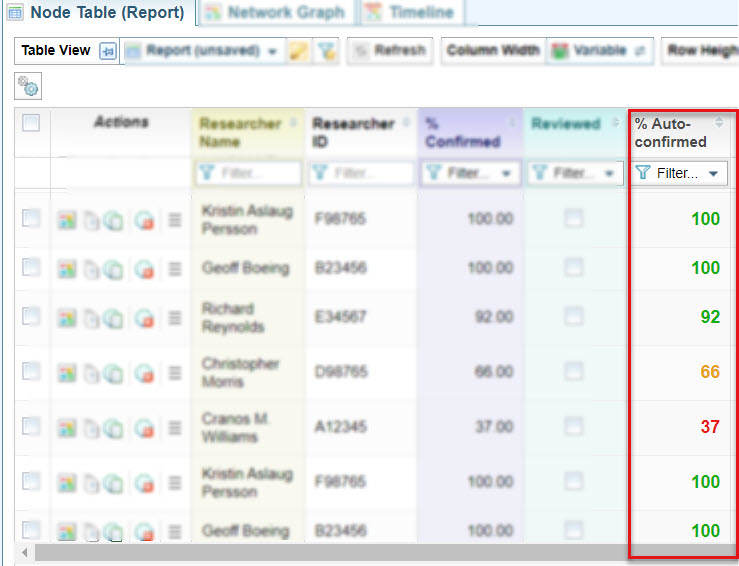739x566 pixels.
Task: Tick the Reviewed checkbox for Richard Reynolds
Action: [573, 317]
